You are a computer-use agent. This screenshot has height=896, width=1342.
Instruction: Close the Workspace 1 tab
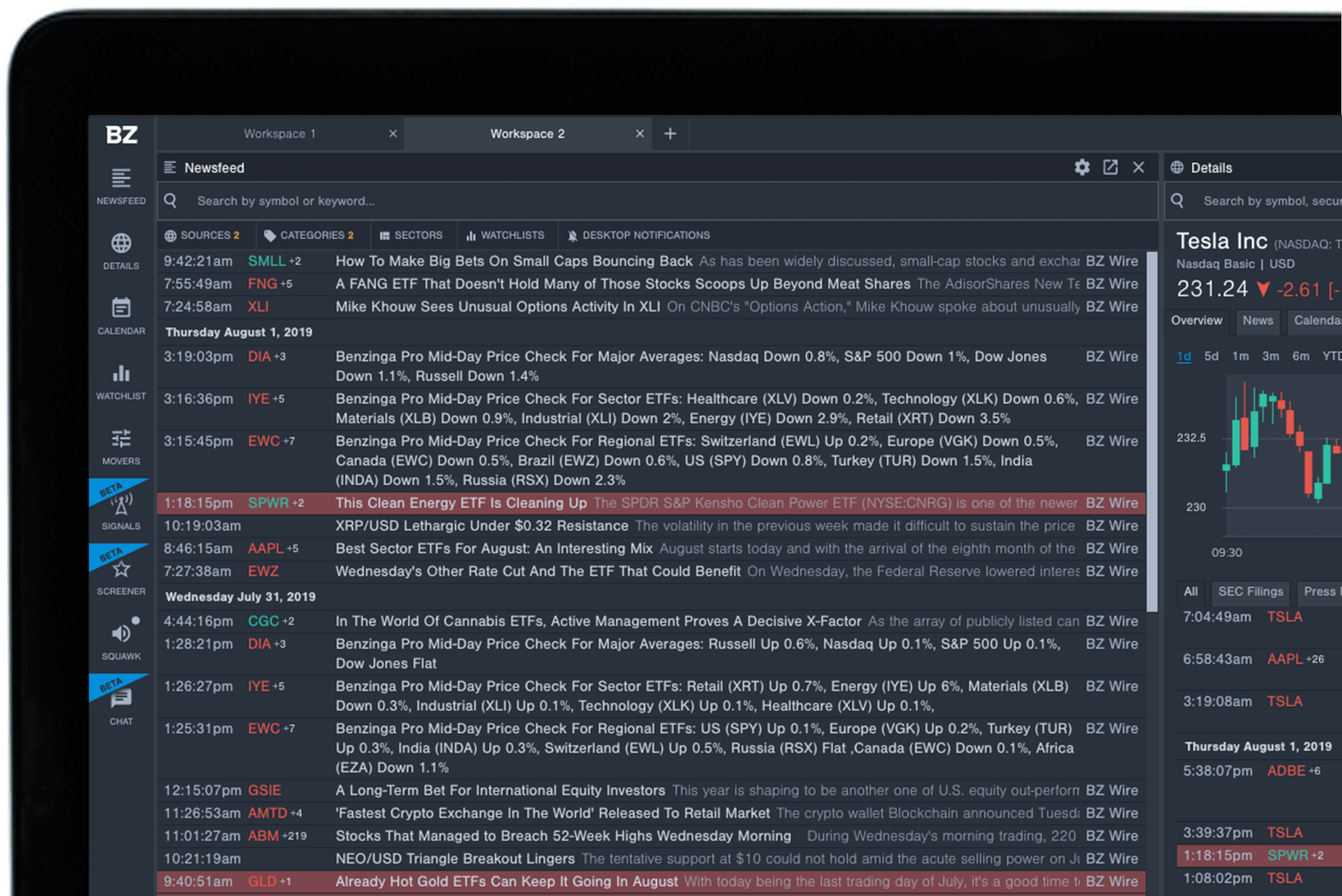click(x=393, y=133)
